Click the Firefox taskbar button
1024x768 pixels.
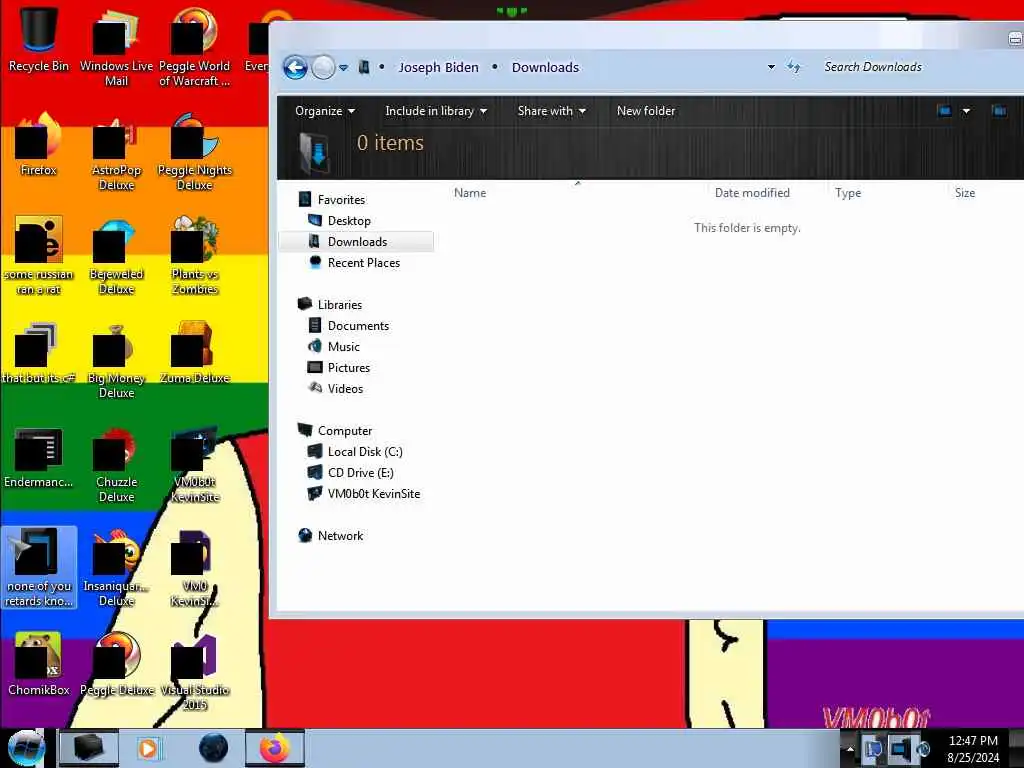pyautogui.click(x=274, y=748)
